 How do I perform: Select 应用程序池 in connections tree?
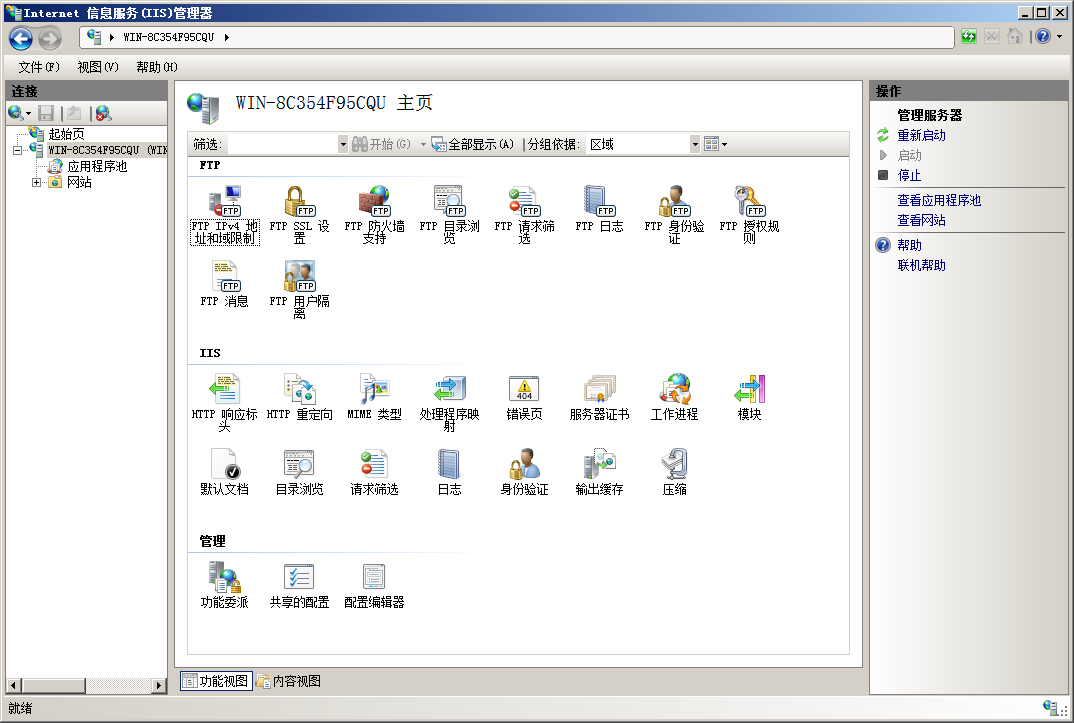pyautogui.click(x=97, y=166)
